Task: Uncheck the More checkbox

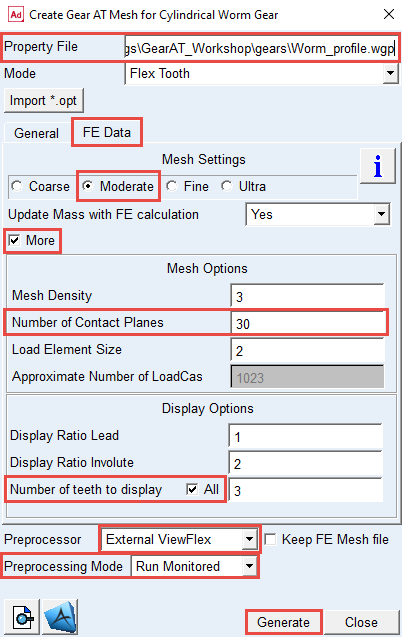Action: click(x=15, y=240)
